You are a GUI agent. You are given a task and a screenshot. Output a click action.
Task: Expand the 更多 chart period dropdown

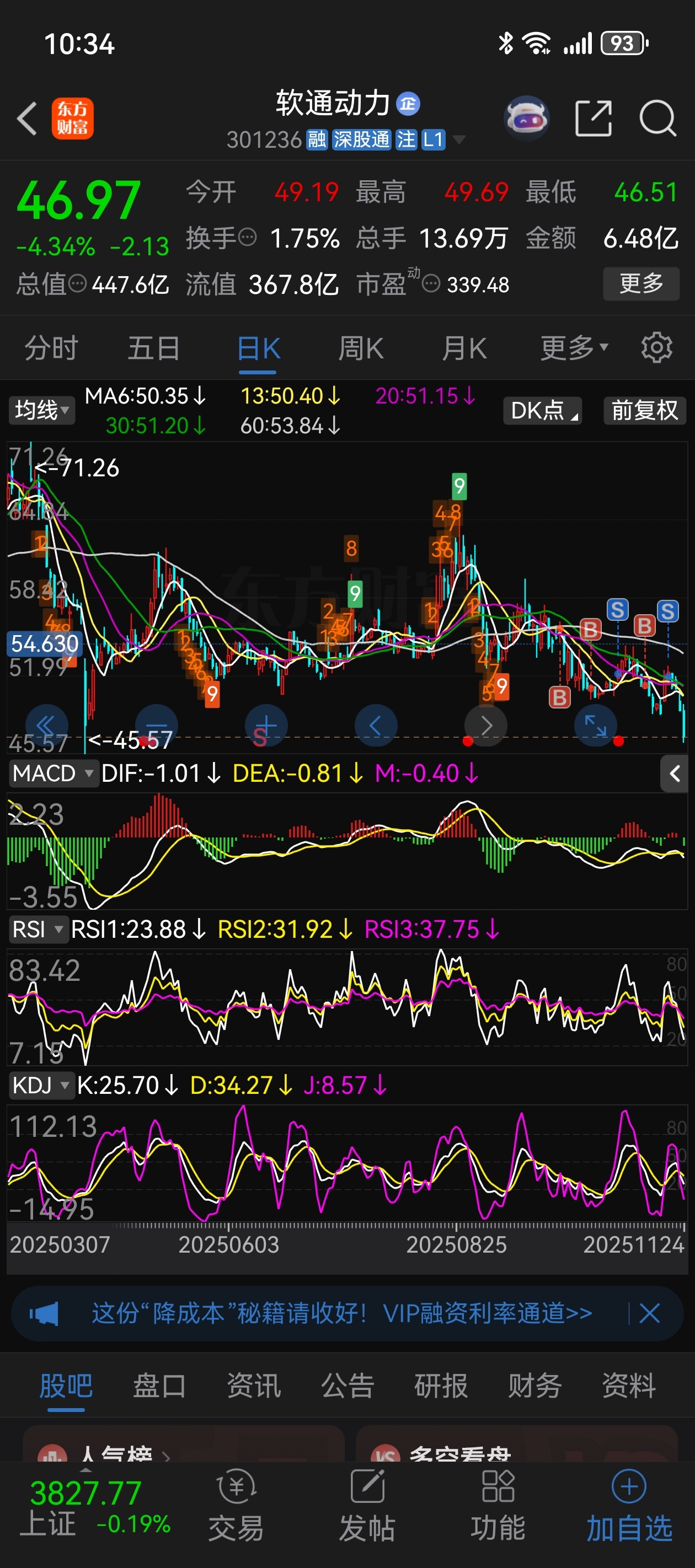click(574, 347)
